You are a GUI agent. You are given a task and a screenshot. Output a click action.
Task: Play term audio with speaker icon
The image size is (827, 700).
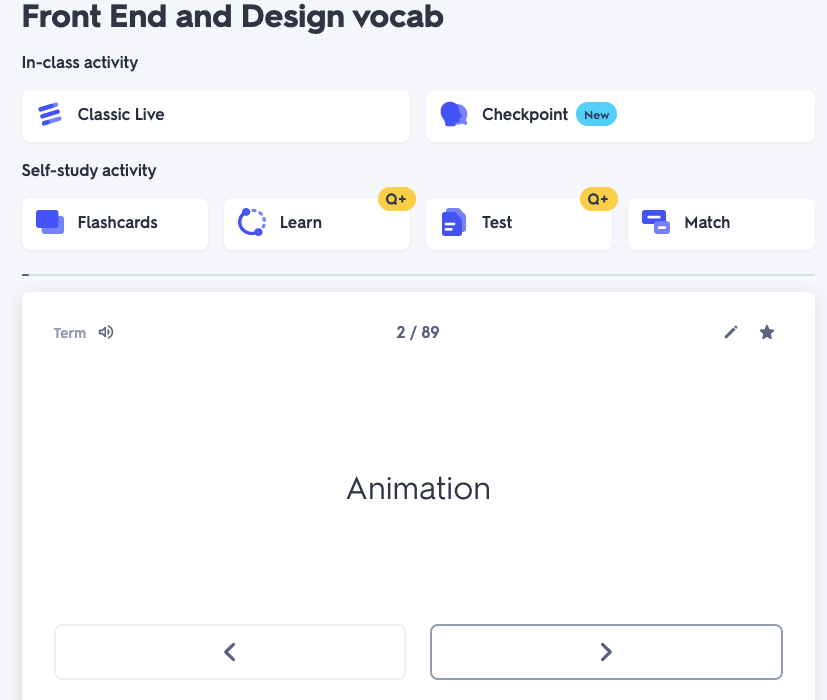[106, 332]
